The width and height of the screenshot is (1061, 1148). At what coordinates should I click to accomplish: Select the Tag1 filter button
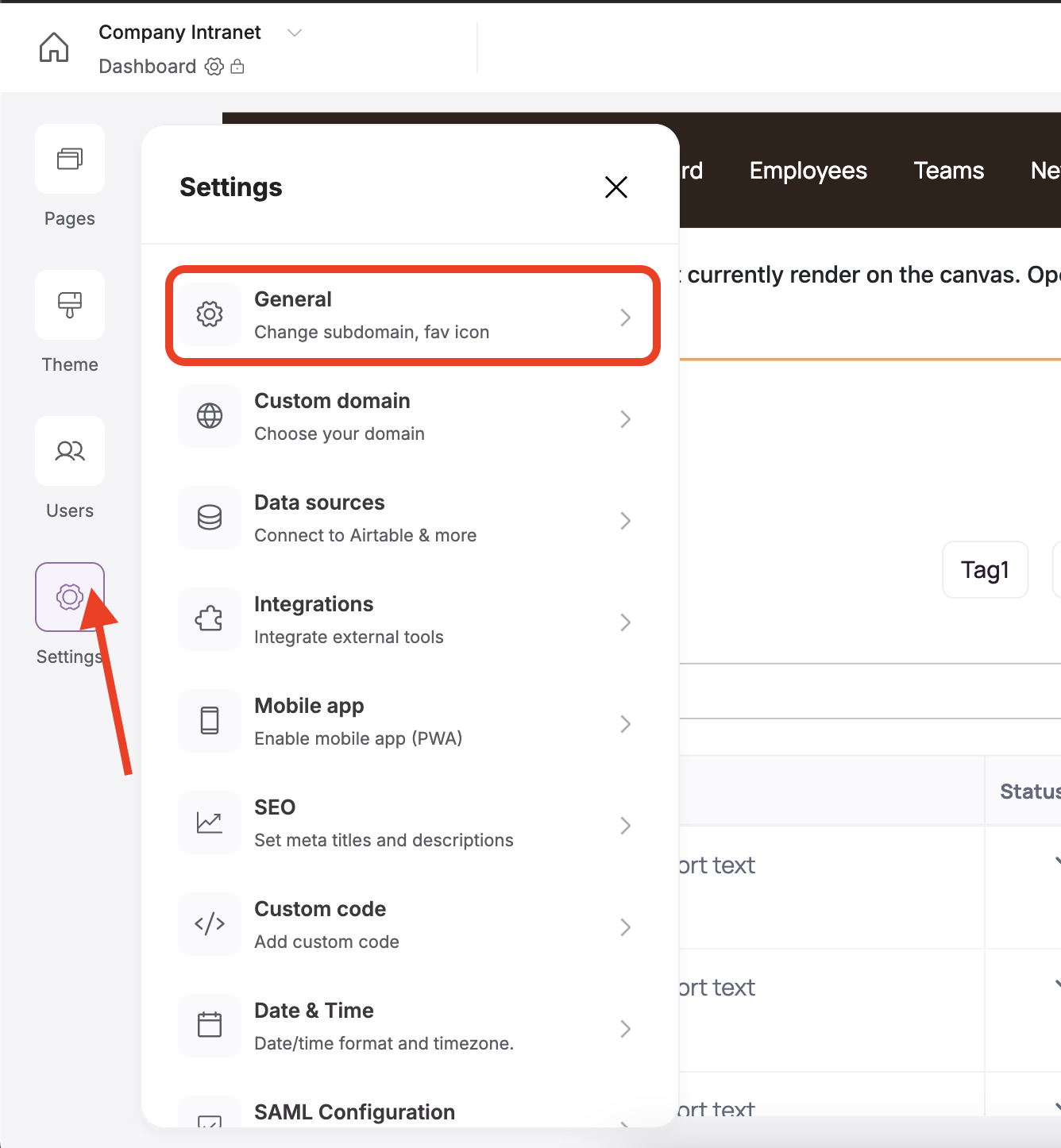[x=986, y=570]
